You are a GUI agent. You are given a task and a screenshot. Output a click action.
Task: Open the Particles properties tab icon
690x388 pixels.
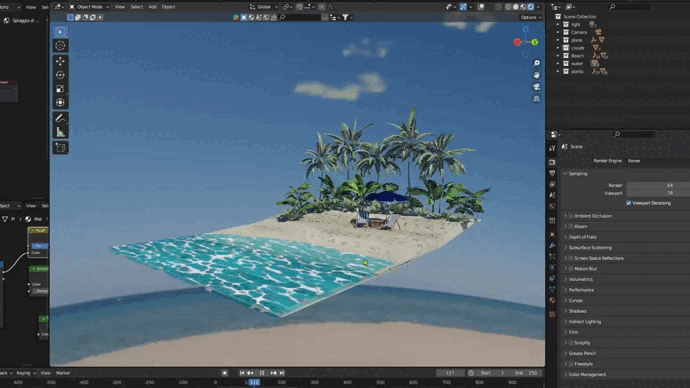(x=552, y=256)
